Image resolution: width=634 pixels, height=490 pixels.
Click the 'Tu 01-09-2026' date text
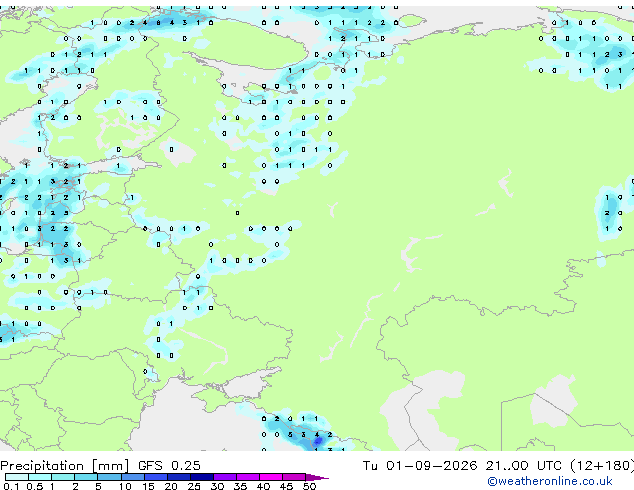[x=420, y=466]
